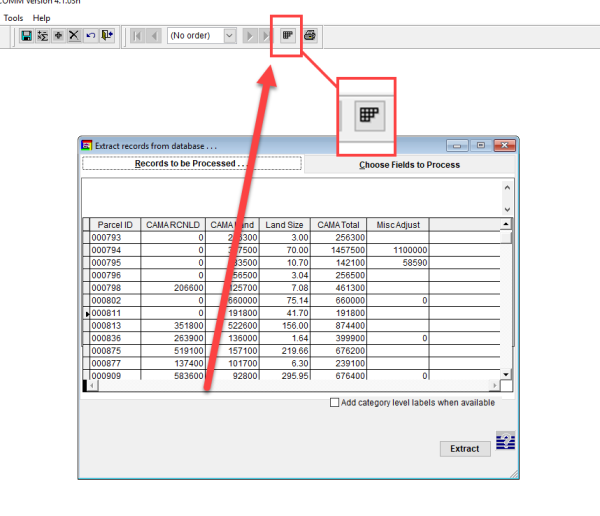
Task: Go to first record navigation arrow
Action: point(137,36)
